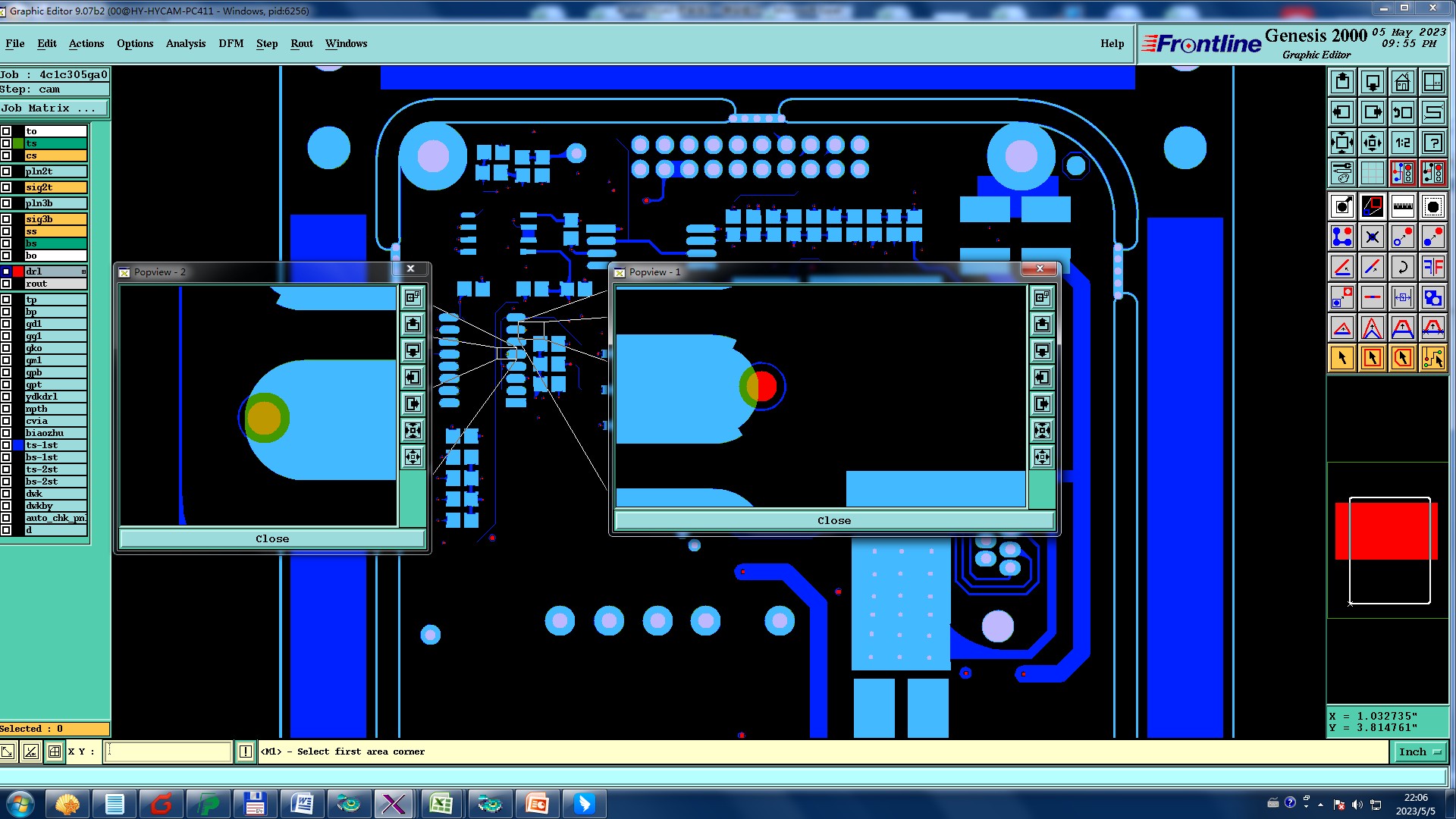Click the 1:2 zoom scale icon
1456x819 pixels.
(x=1402, y=143)
